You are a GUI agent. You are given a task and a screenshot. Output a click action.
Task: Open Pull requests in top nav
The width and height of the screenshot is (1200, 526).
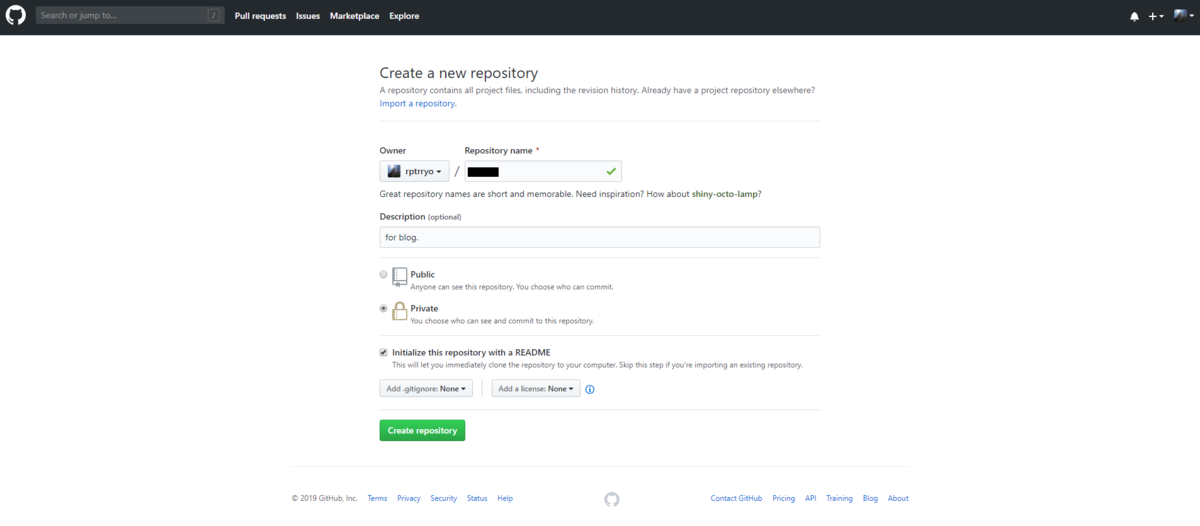pos(260,16)
